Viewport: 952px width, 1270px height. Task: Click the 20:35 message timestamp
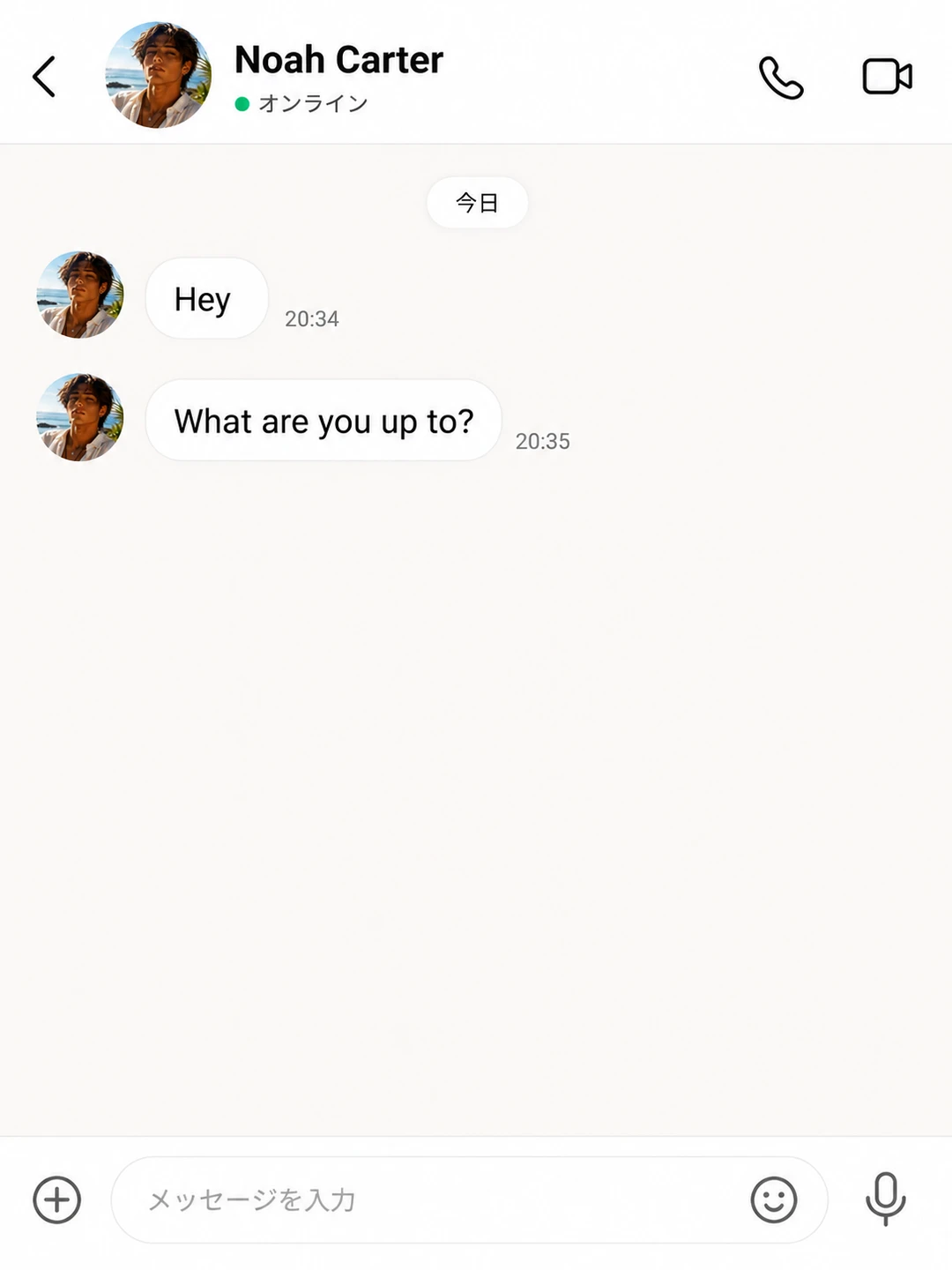coord(542,441)
